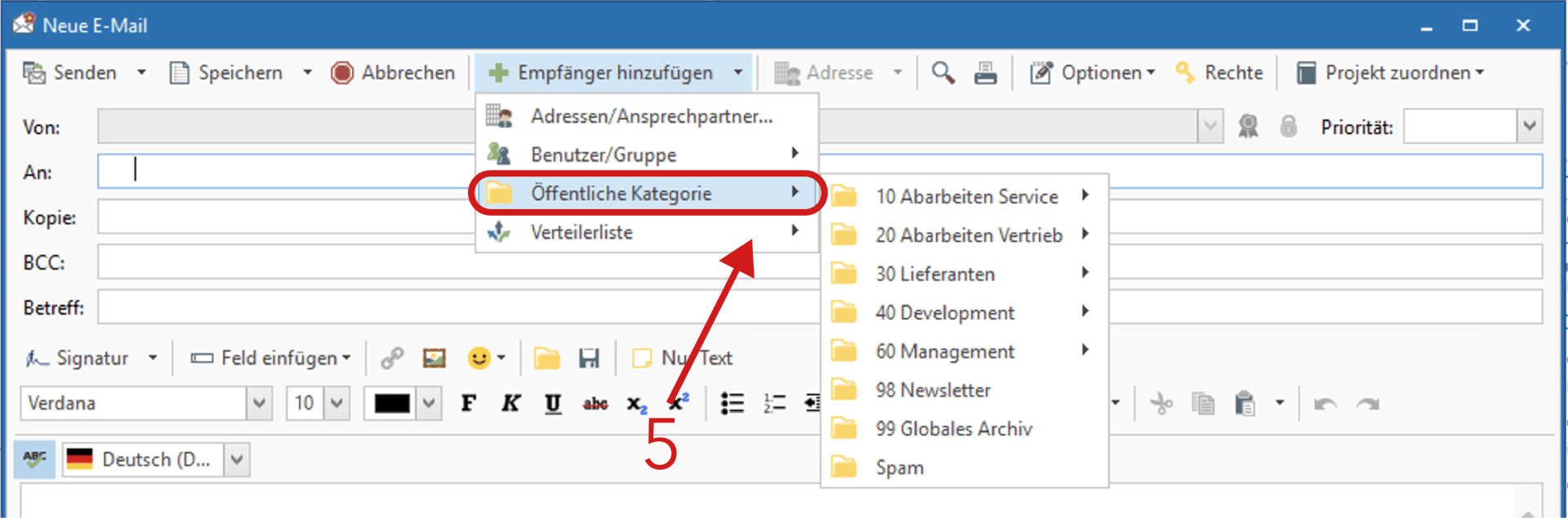Screen dimensions: 1568x518
Task: Toggle italic K formatting
Action: (510, 403)
